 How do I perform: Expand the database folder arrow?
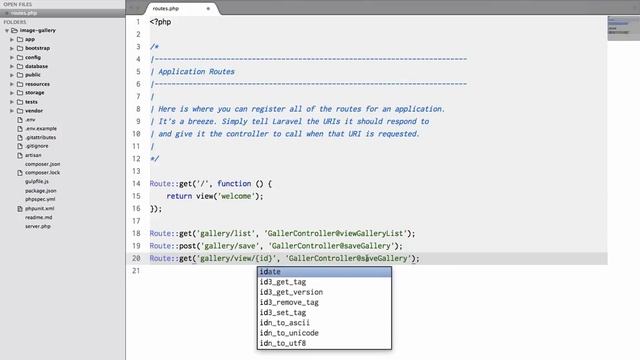pyautogui.click(x=12, y=66)
